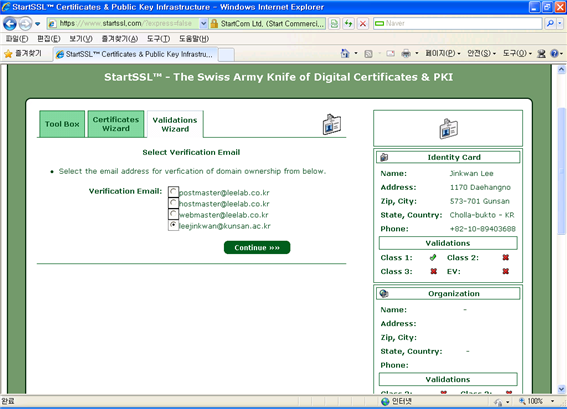Click the read mail icon
Viewport: 567px width, 409px height.
[390, 54]
